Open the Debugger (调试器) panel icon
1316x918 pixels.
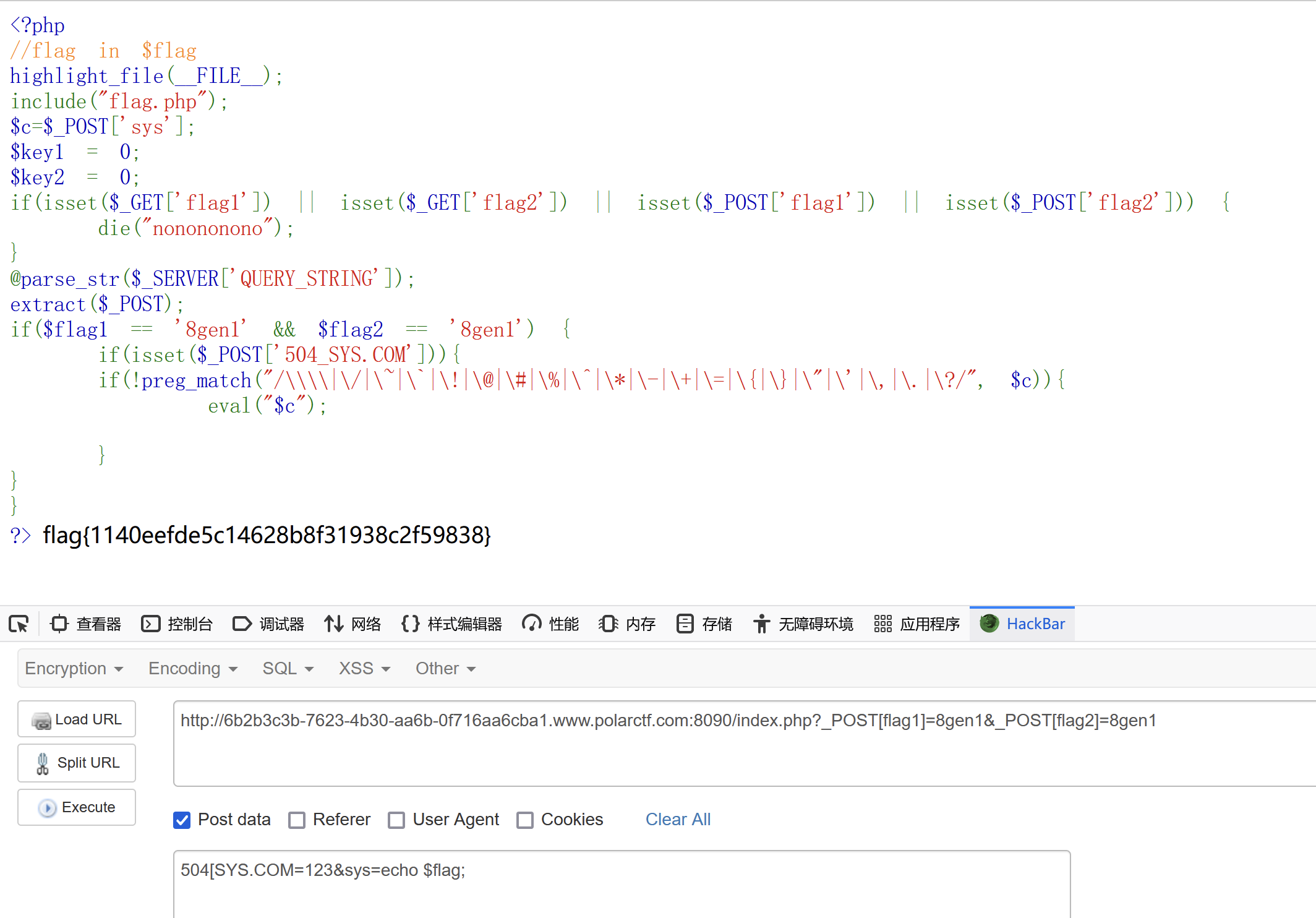242,624
